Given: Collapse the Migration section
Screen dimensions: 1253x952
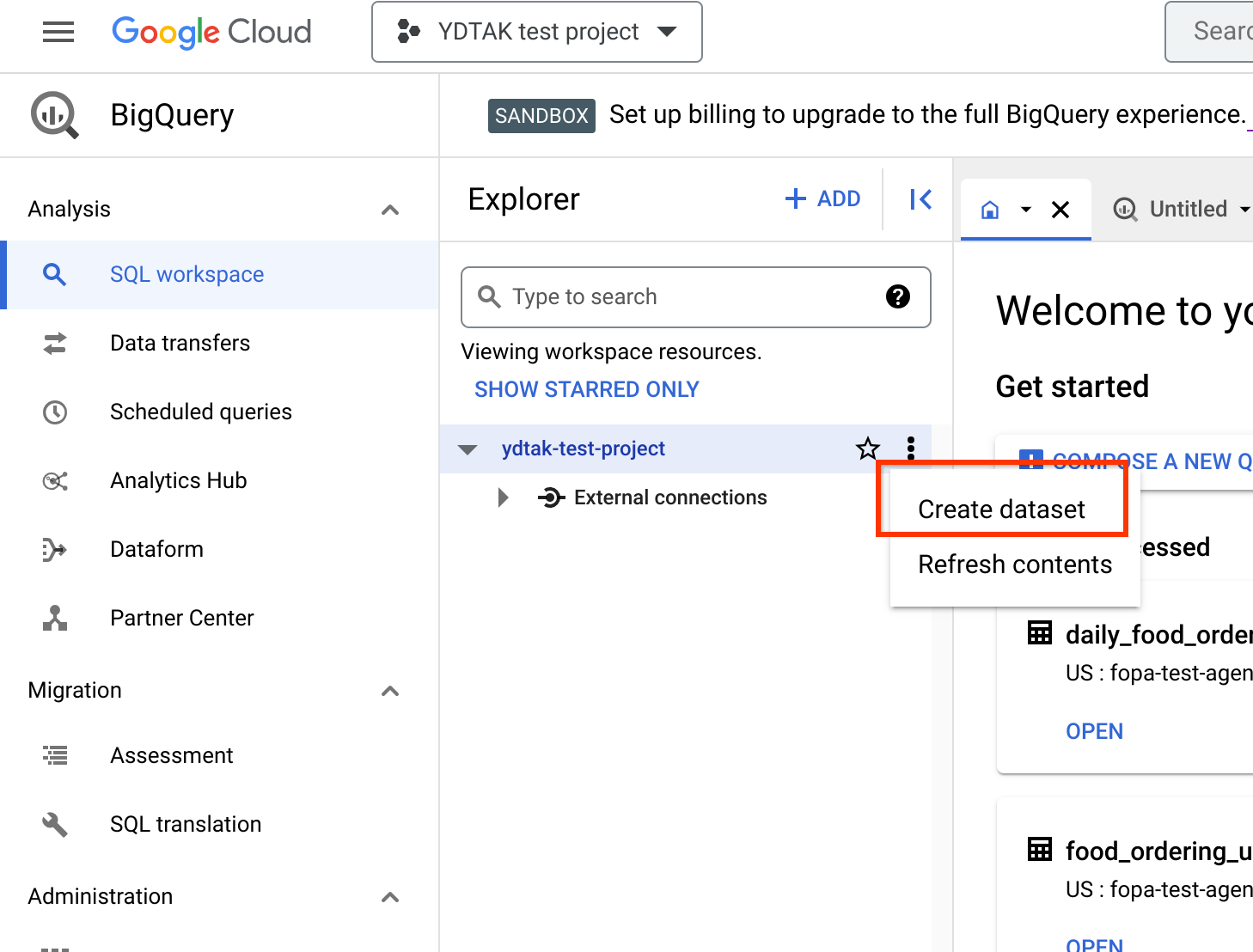Looking at the screenshot, I should 390,691.
